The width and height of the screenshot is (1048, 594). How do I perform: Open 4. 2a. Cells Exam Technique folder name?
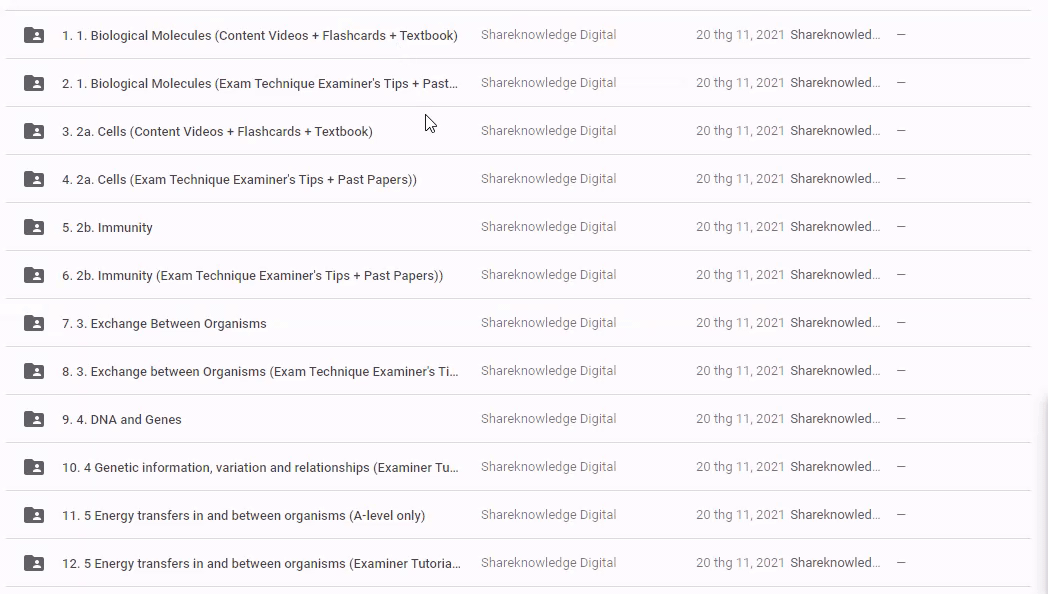pos(239,180)
